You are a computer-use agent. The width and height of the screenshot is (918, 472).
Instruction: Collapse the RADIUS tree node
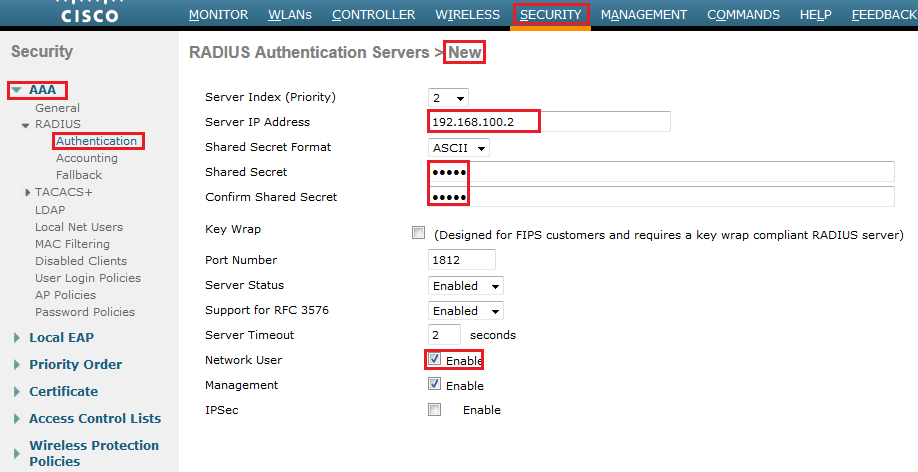27,125
